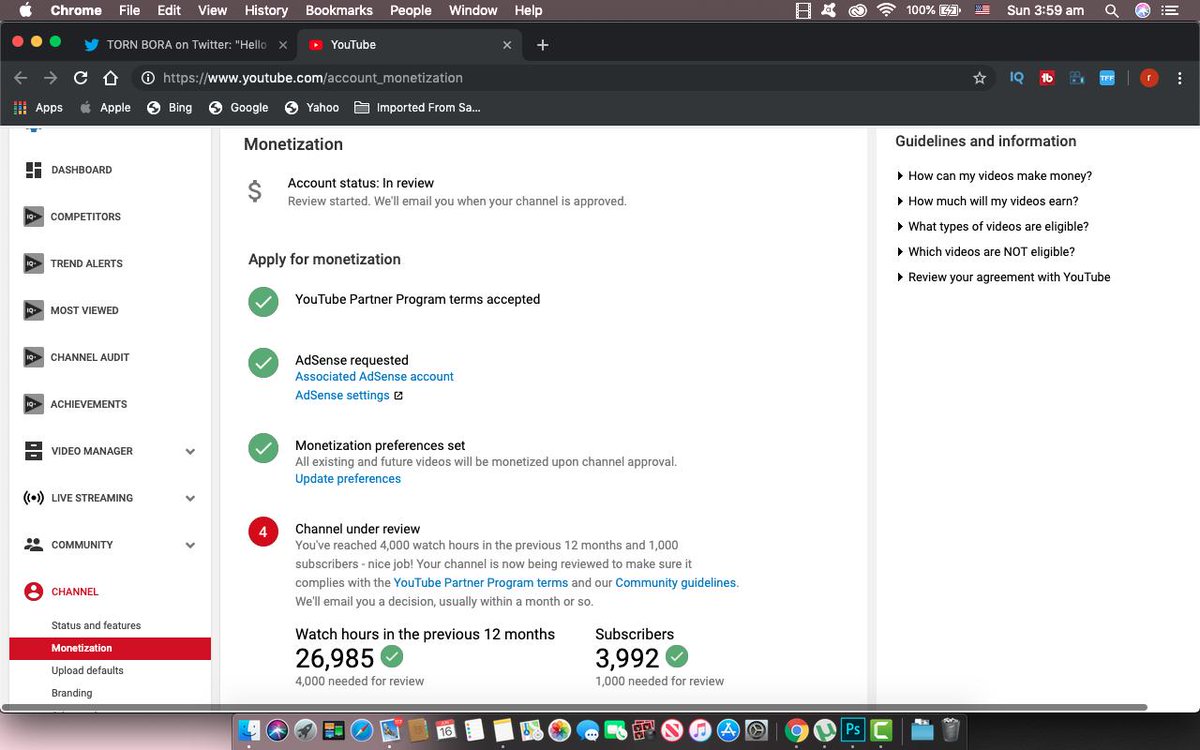1200x750 pixels.
Task: Click 'Account status: In review' text
Action: (361, 183)
